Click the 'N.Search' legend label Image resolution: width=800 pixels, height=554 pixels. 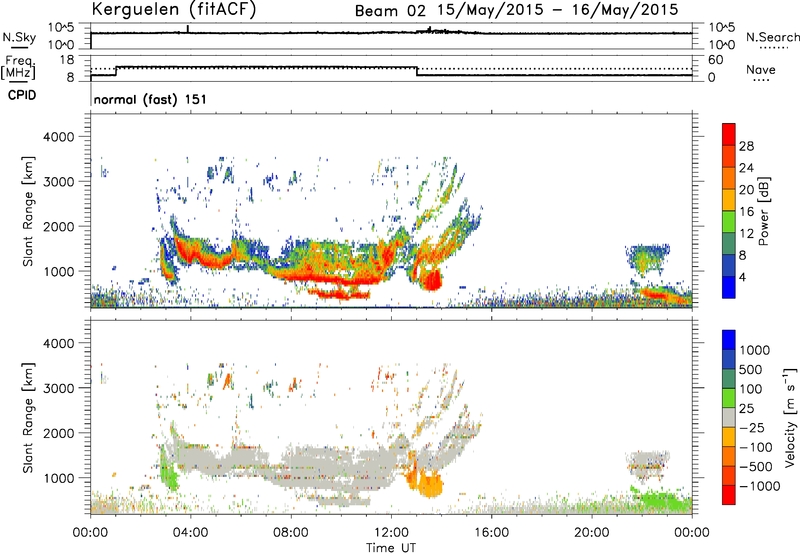pos(772,37)
